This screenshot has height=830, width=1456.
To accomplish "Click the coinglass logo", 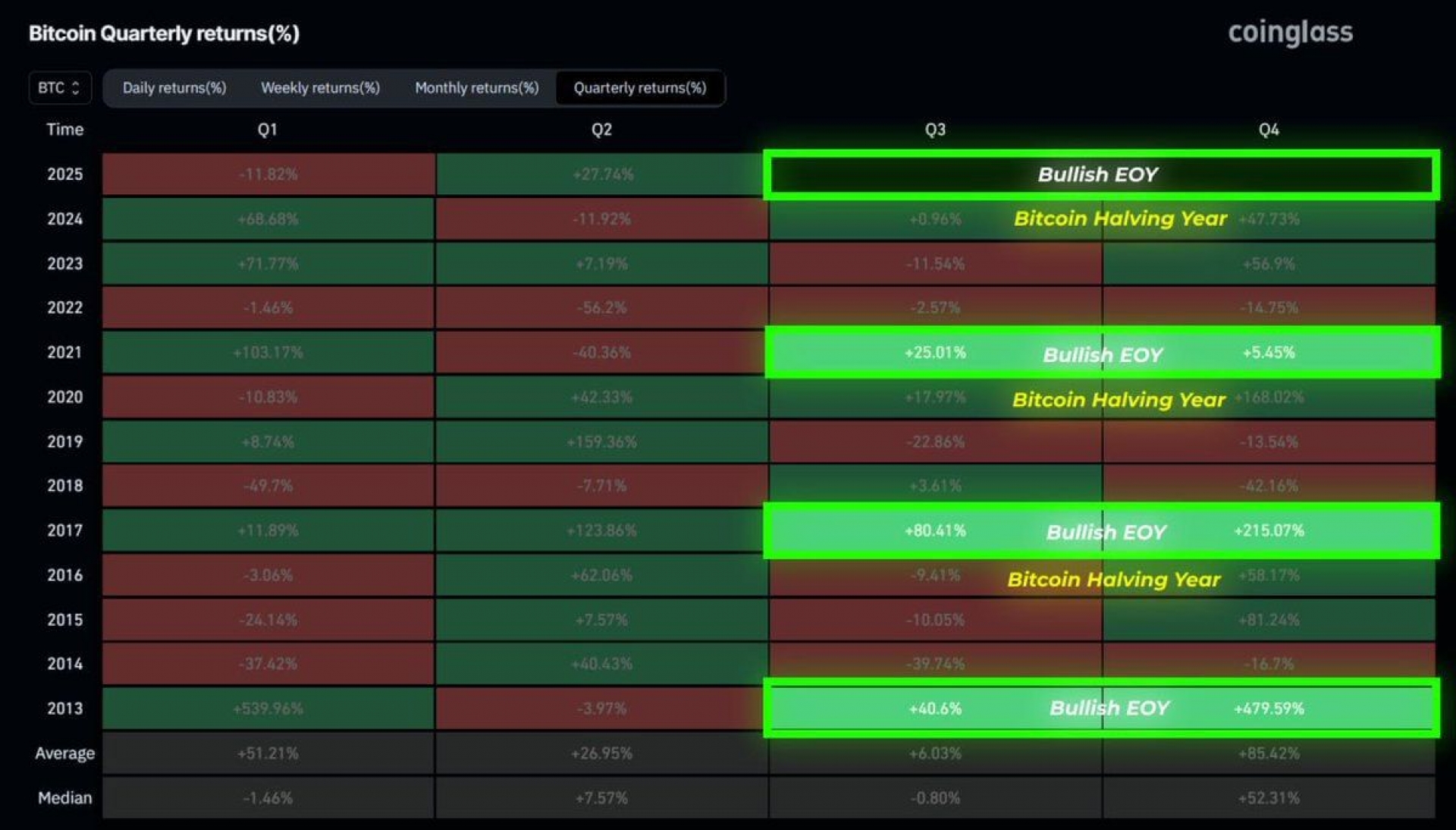I will pos(1290,33).
